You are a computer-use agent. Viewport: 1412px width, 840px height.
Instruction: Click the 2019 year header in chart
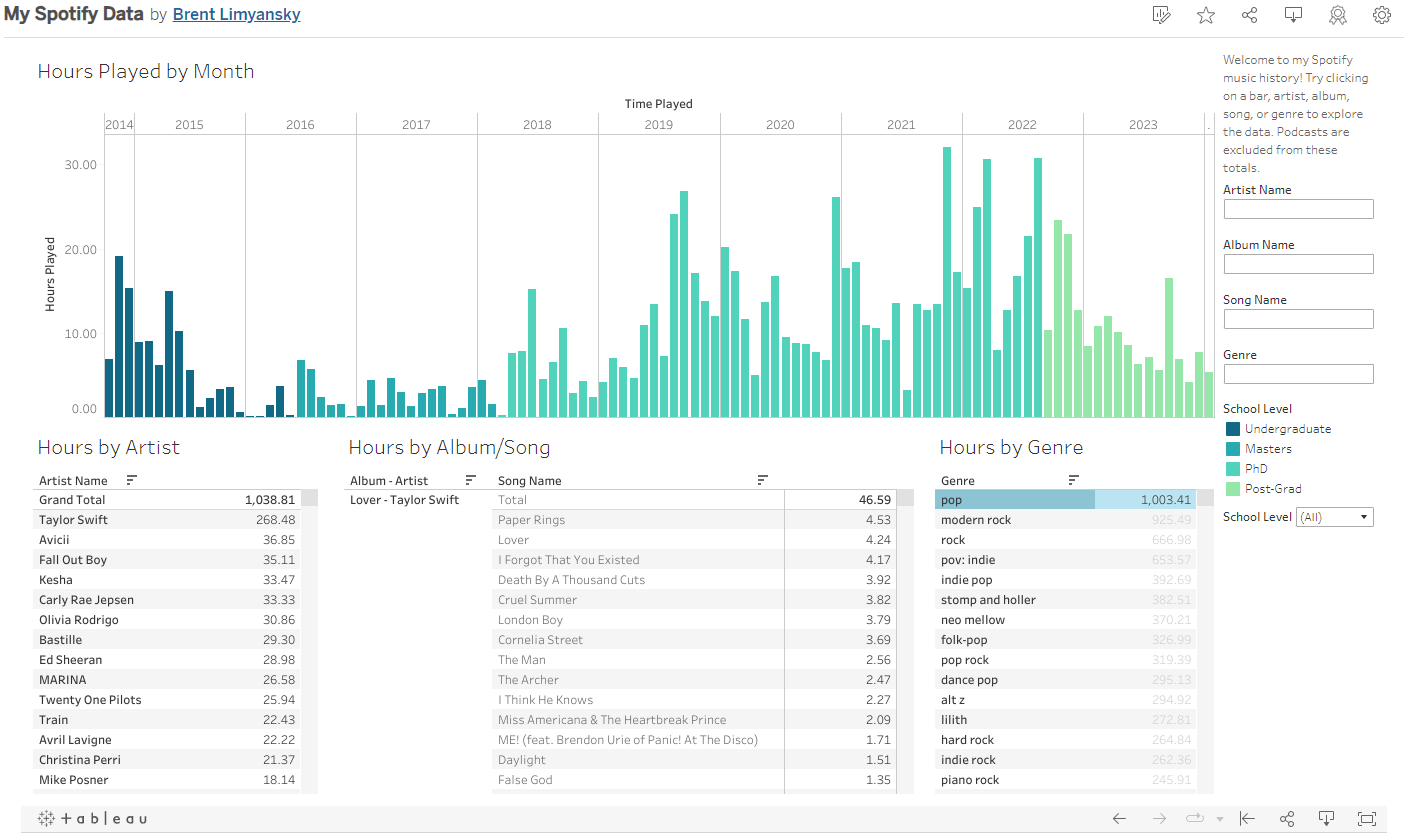[x=659, y=125]
